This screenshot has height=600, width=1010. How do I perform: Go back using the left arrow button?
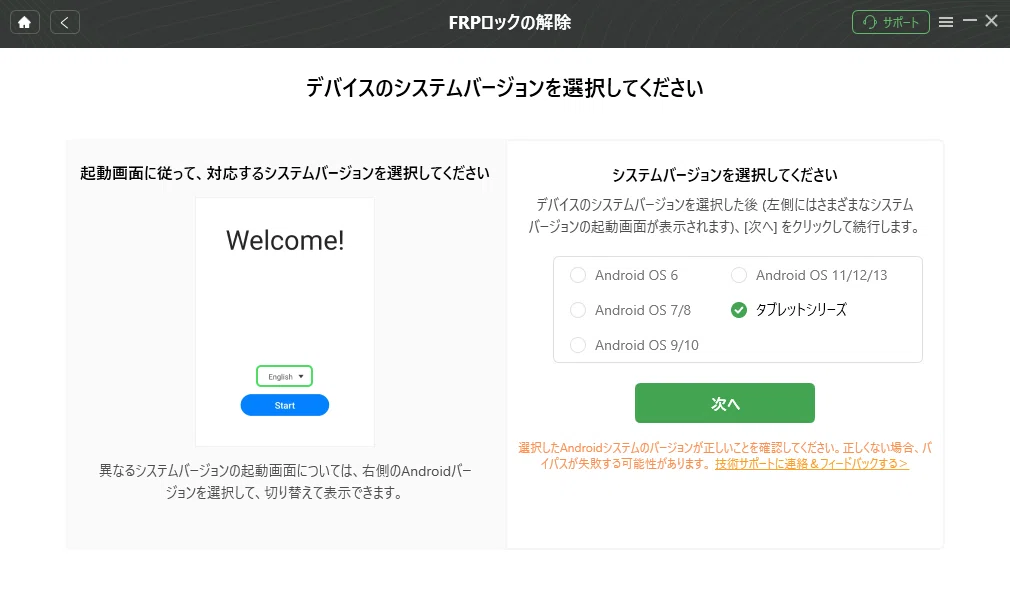pos(64,23)
